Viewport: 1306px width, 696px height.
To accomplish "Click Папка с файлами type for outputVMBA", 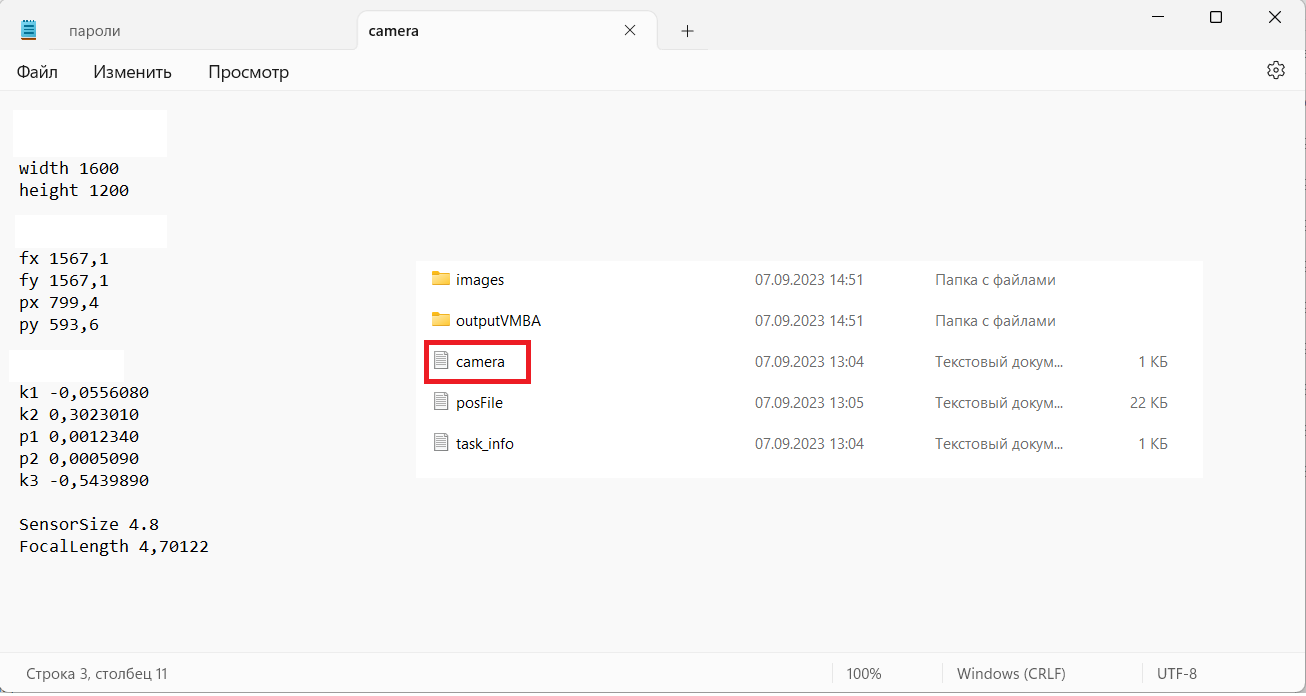I will point(995,321).
